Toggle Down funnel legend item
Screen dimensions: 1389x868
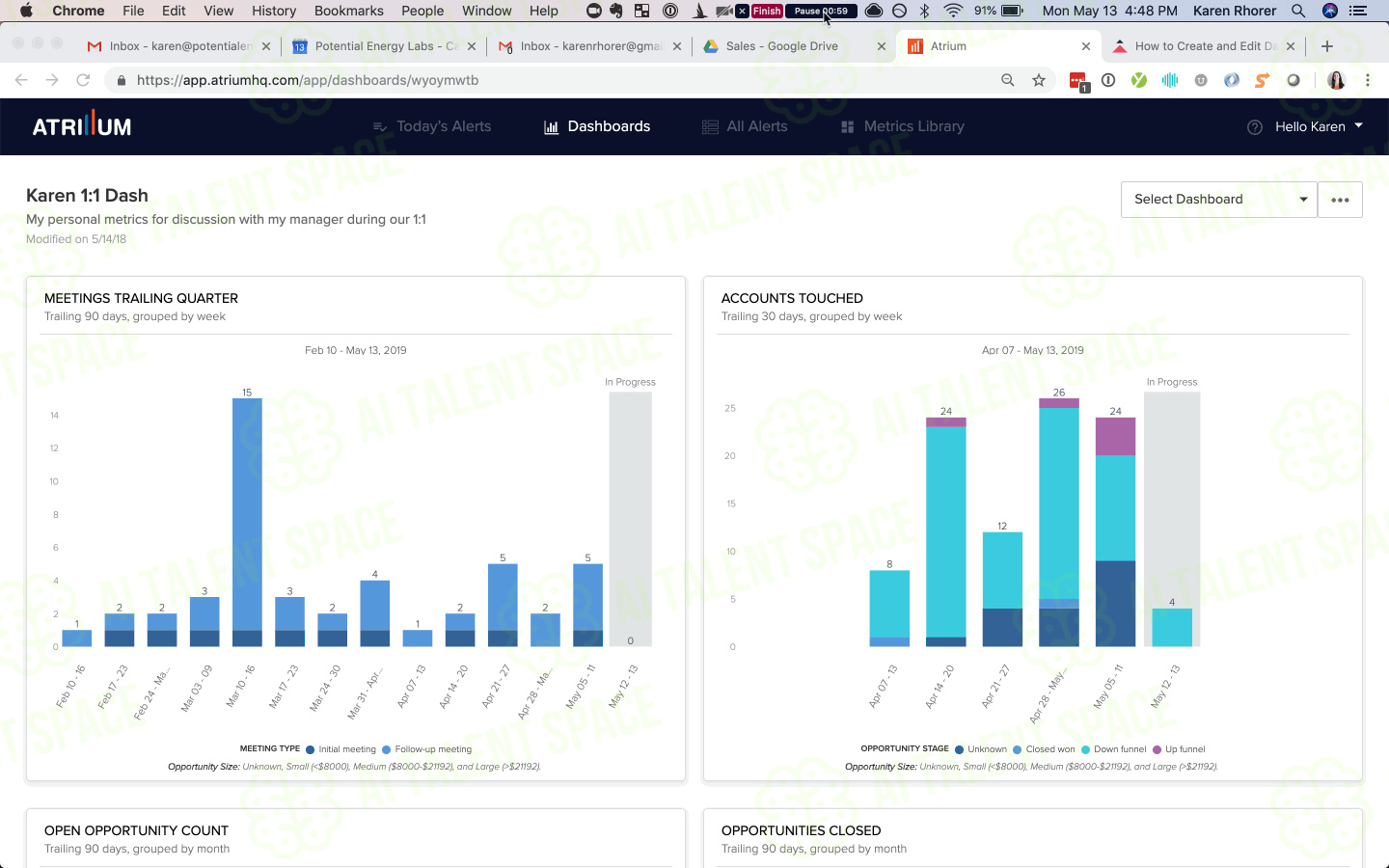1114,749
